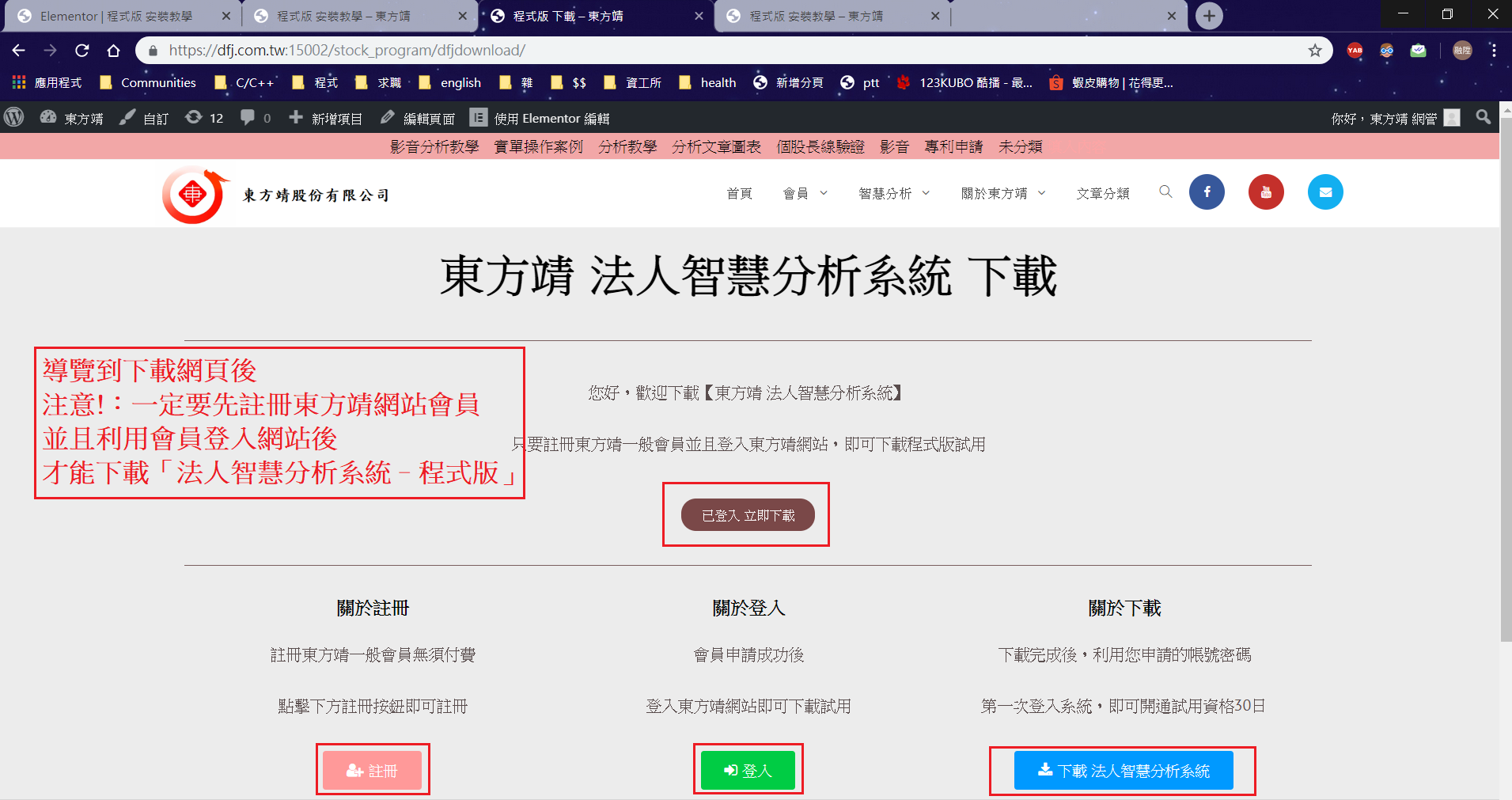Click the email round blue icon
Image resolution: width=1512 pixels, height=800 pixels.
click(x=1325, y=192)
